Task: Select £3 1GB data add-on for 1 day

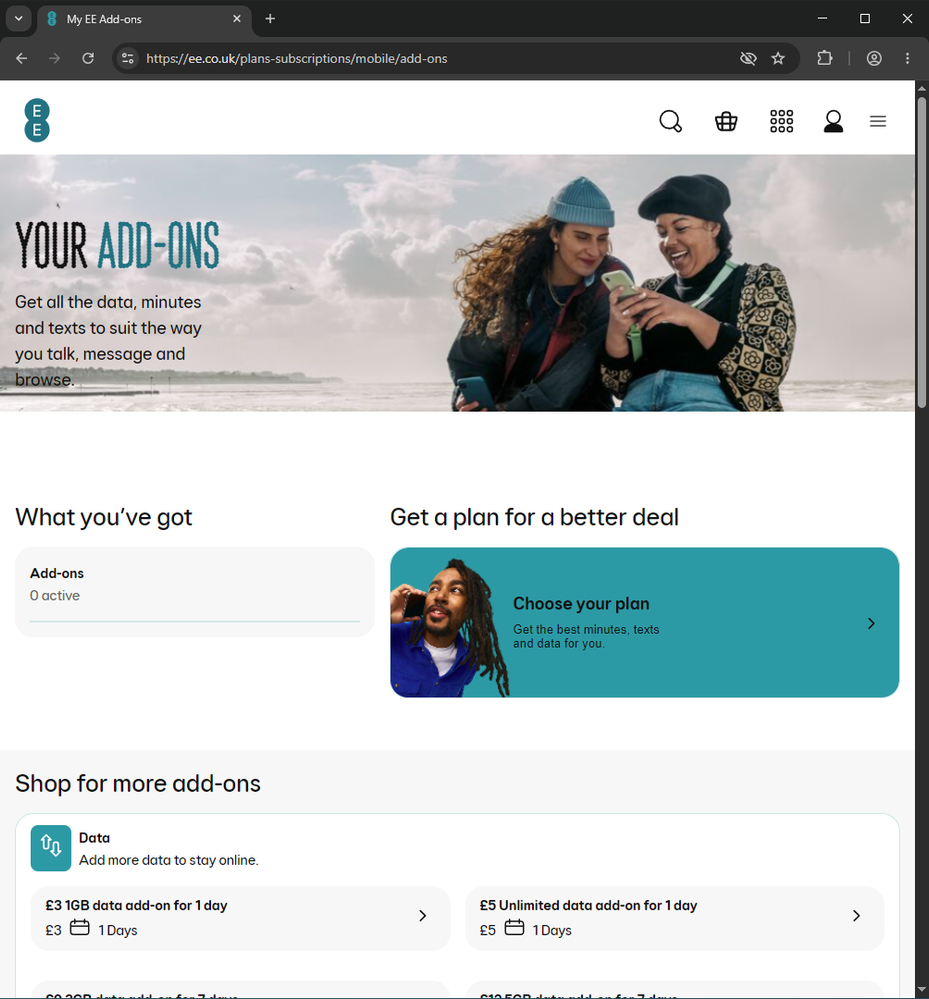Action: pos(240,918)
